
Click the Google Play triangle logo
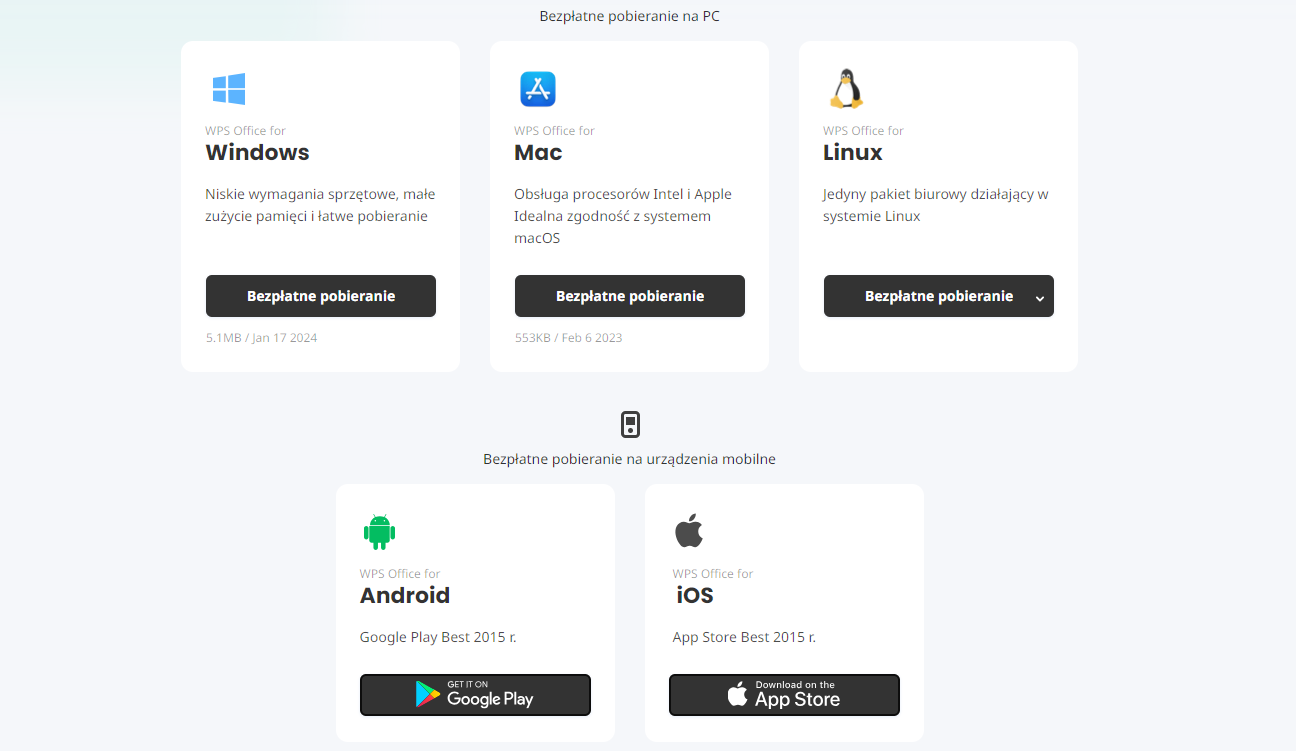(x=428, y=695)
